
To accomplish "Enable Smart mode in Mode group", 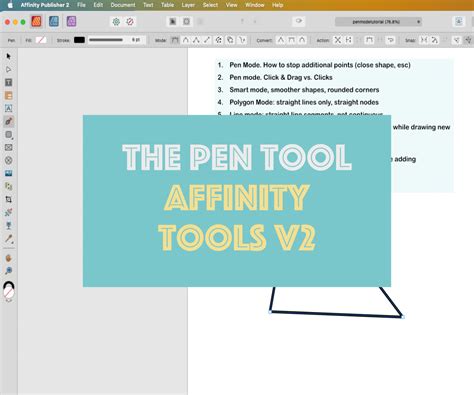I will coord(186,40).
